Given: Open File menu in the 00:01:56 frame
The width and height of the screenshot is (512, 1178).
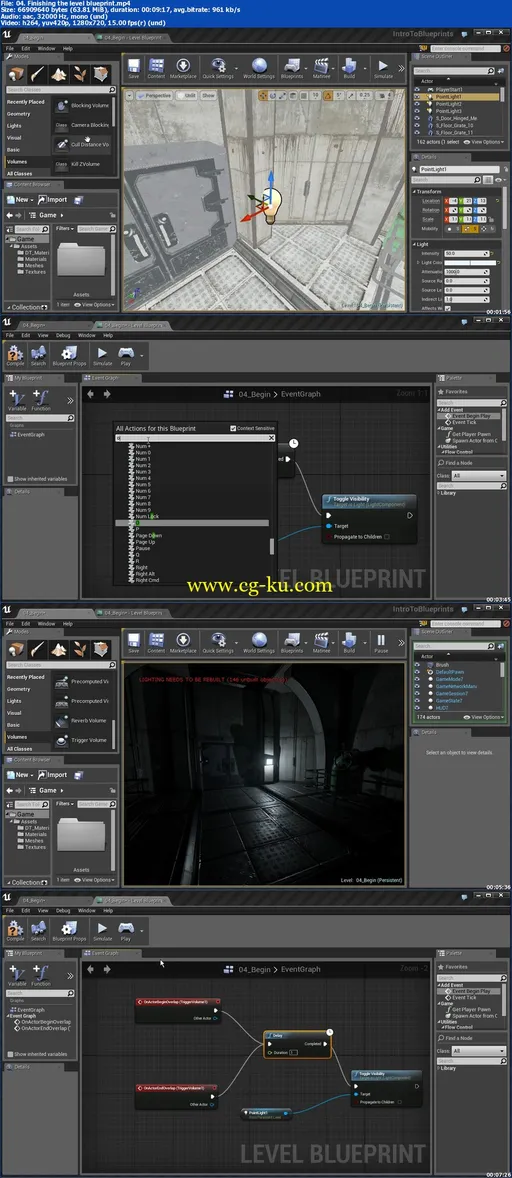Looking at the screenshot, I should click(11, 48).
